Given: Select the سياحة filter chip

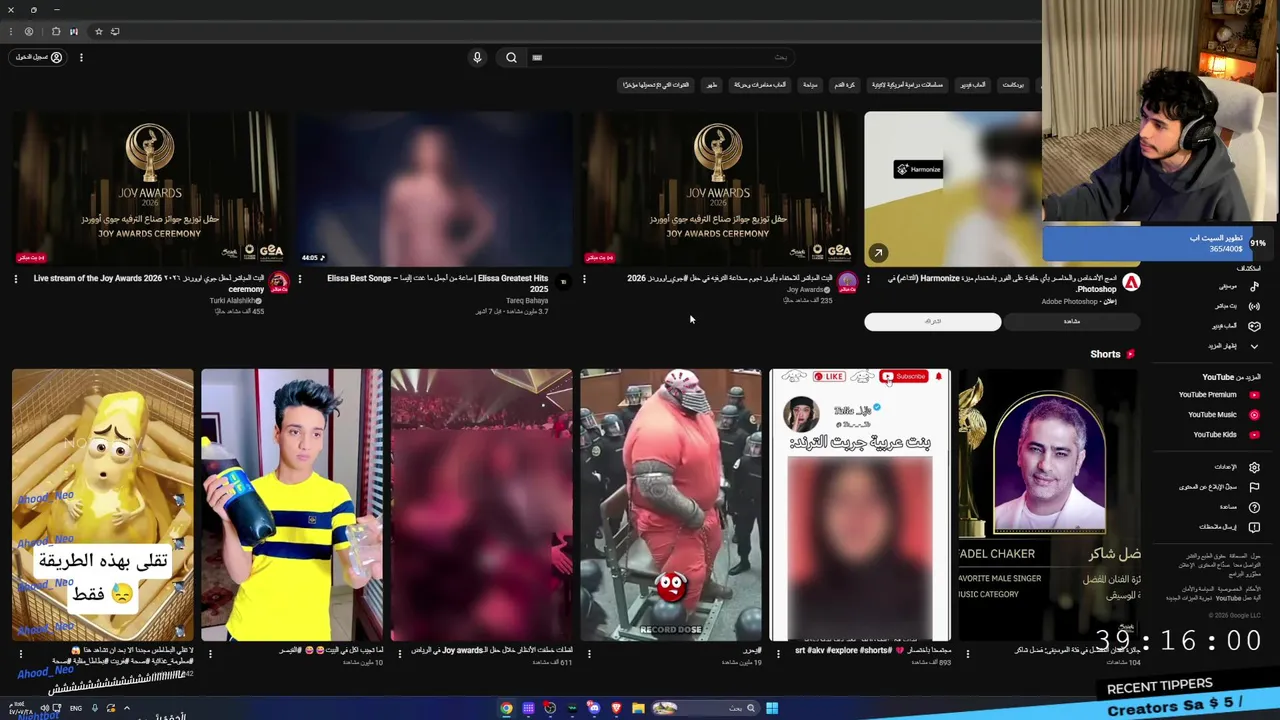Looking at the screenshot, I should click(810, 85).
